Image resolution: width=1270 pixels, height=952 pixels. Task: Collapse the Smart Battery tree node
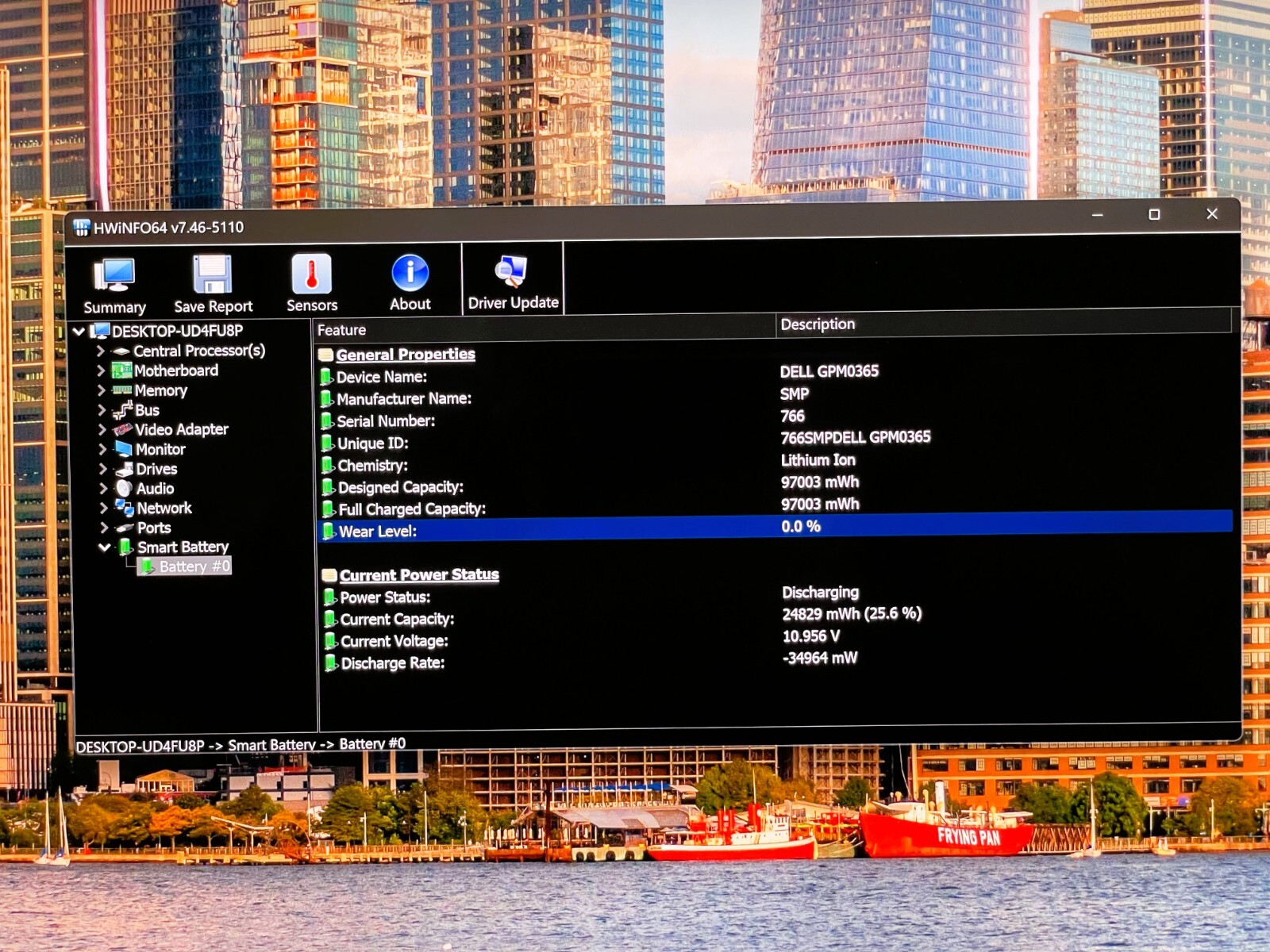(104, 547)
